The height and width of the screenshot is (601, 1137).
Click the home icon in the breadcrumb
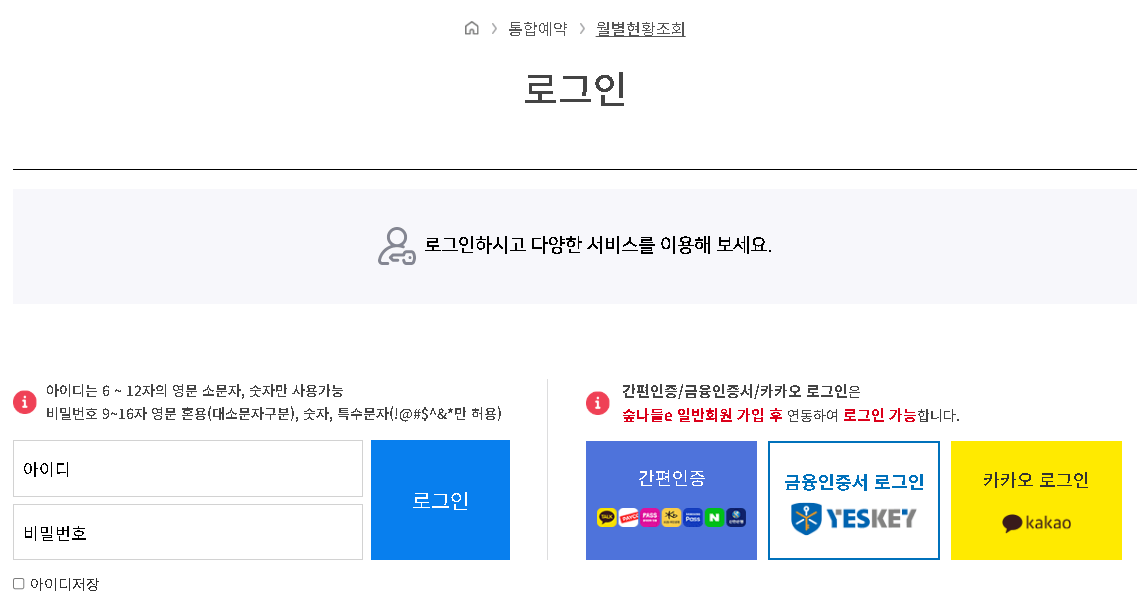tap(472, 29)
